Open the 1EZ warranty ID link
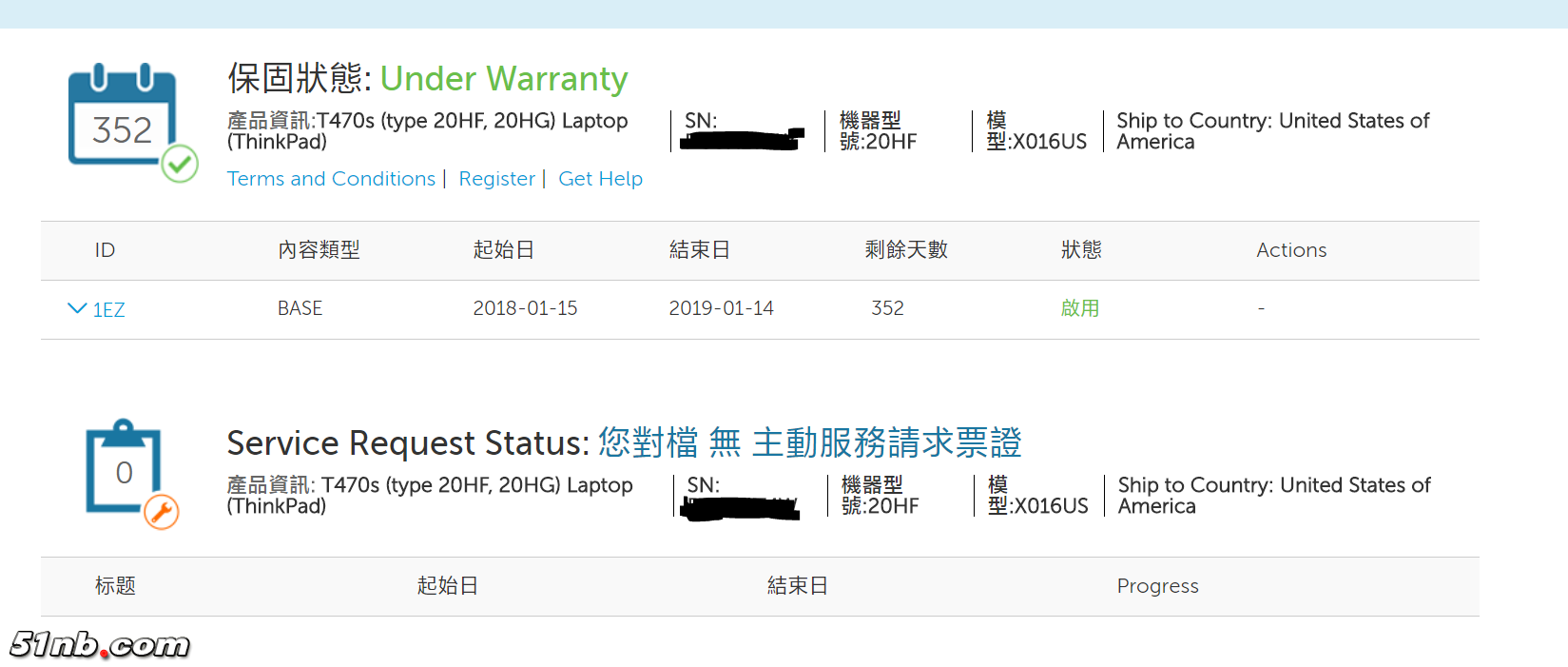This screenshot has width=1568, height=667. pos(108,309)
